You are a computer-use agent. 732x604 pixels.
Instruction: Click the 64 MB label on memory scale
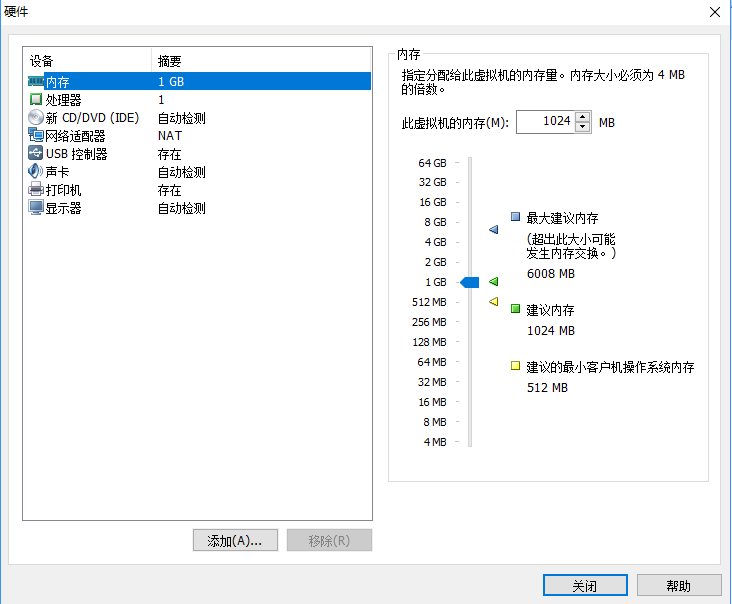[x=432, y=362]
